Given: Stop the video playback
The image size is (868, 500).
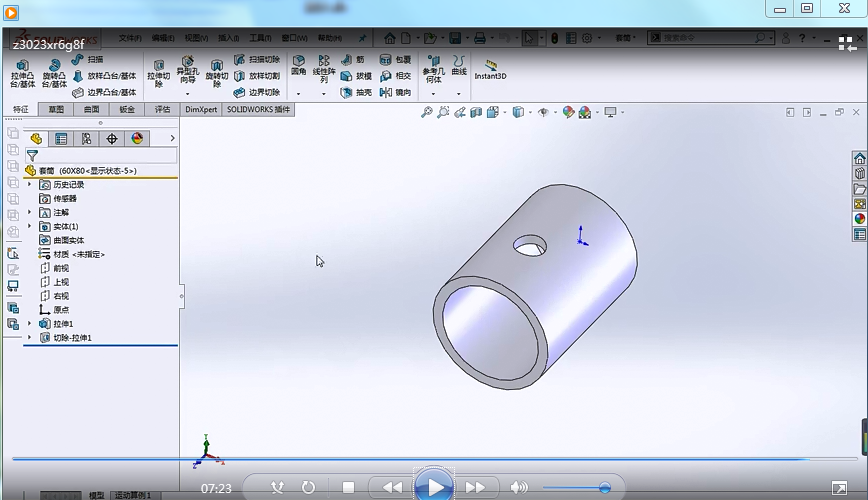Looking at the screenshot, I should click(348, 487).
